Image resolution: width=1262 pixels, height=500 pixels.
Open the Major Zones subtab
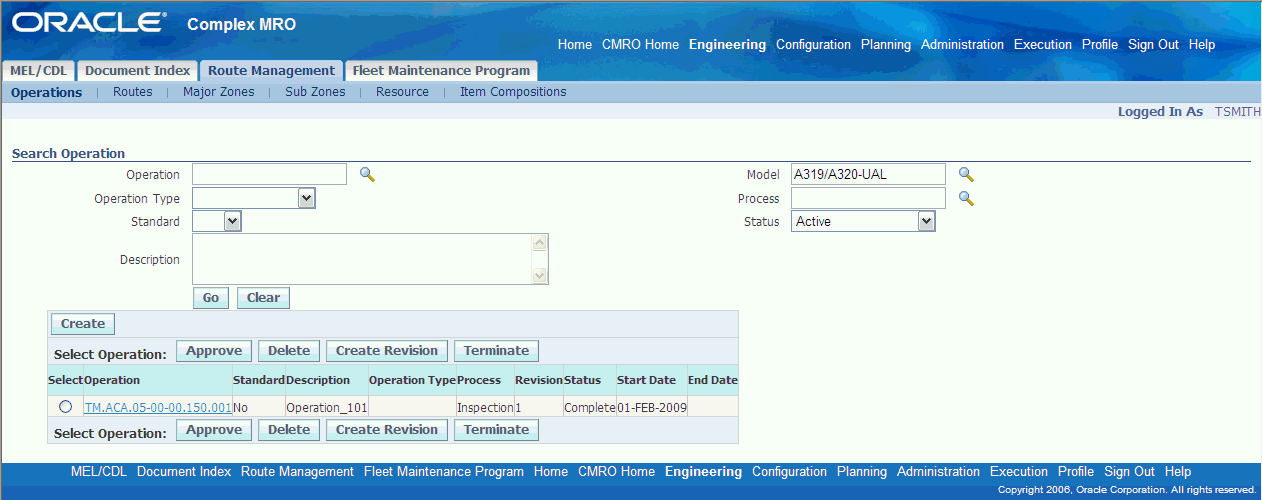click(x=219, y=92)
